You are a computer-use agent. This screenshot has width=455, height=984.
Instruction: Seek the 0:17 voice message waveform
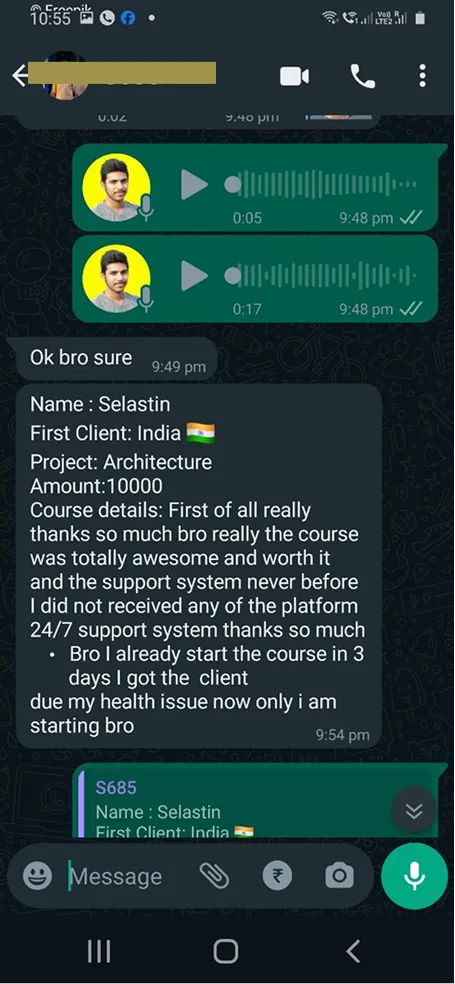click(x=321, y=275)
